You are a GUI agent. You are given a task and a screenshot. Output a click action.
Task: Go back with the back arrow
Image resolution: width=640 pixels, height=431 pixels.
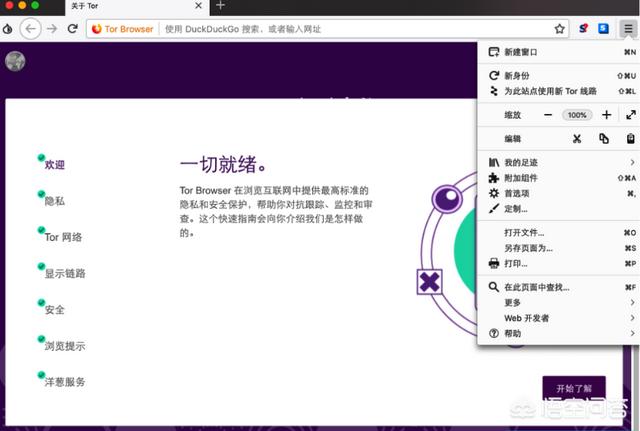pyautogui.click(x=31, y=29)
